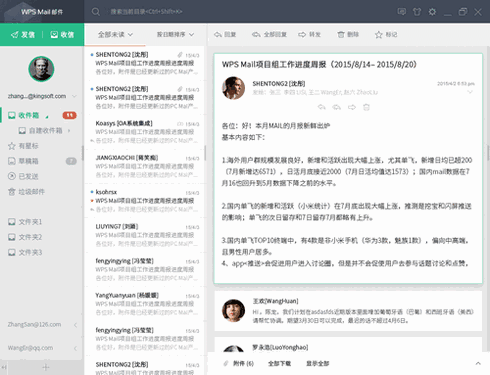The height and width of the screenshot is (375, 490).
Task: Expand the ZhangSan@126.com account
Action: 75,325
